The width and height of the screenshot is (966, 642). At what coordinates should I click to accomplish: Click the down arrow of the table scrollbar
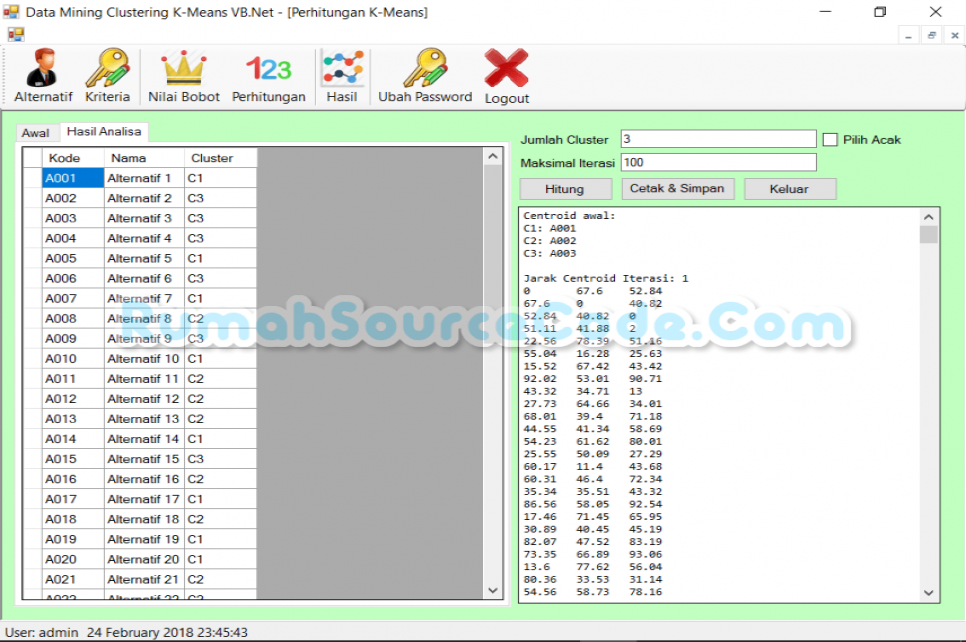click(492, 590)
